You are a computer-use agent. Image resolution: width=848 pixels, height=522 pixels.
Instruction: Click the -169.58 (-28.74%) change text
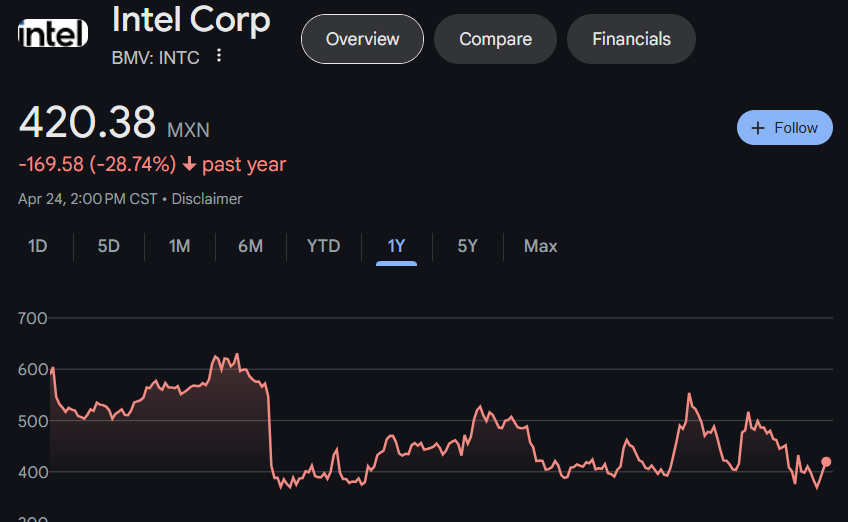click(x=97, y=164)
